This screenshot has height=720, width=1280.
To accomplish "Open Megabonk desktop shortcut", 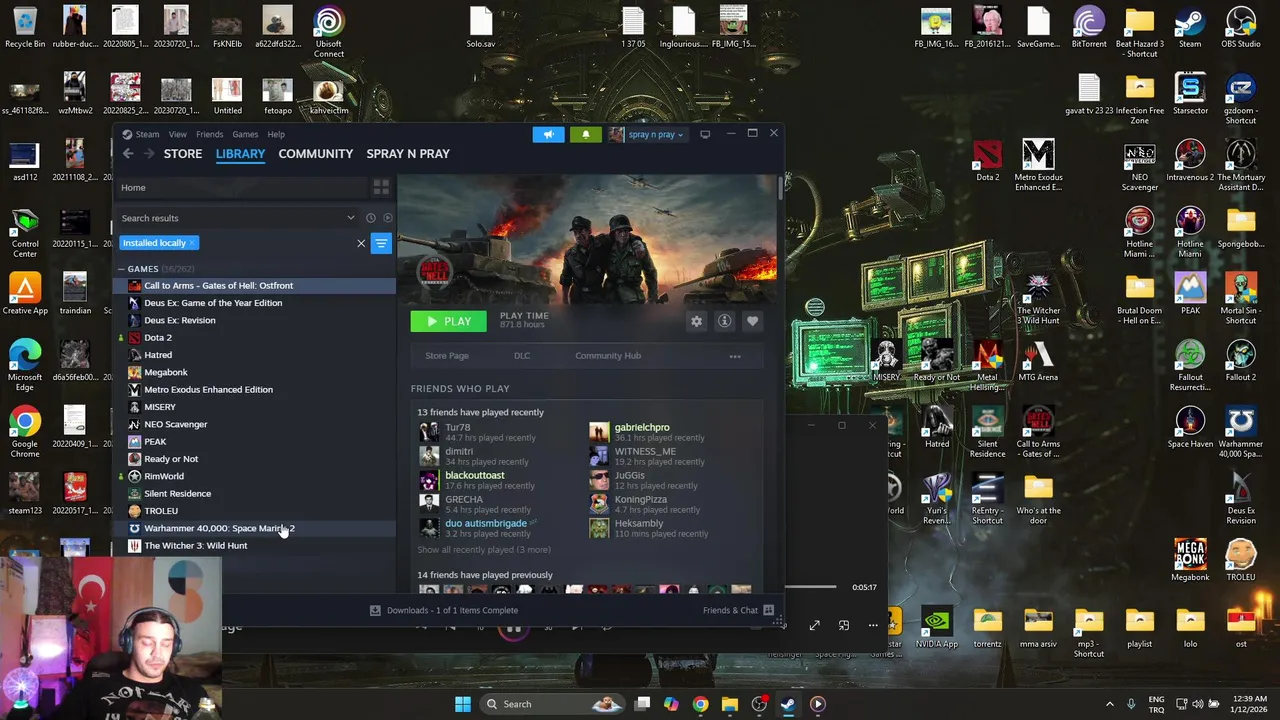I will [x=1190, y=561].
